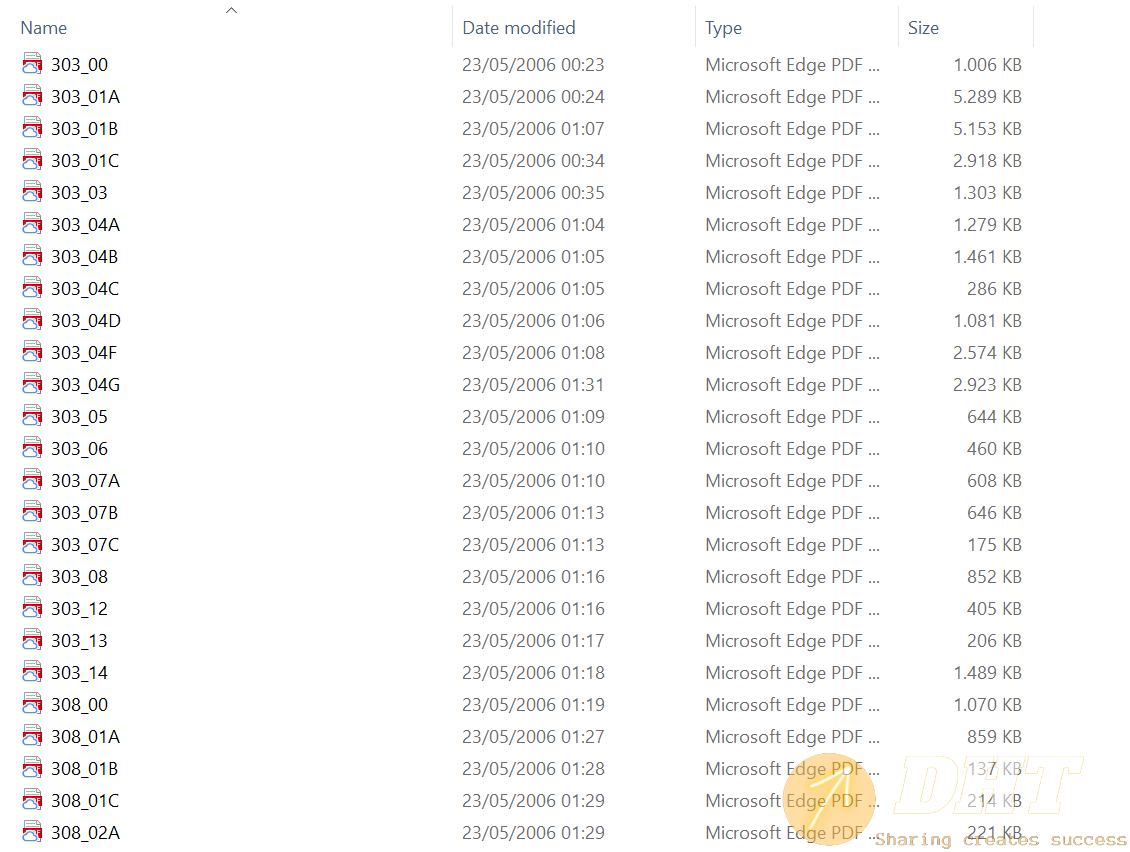The image size is (1130, 852).
Task: Click the PDF icon for 303_01A
Action: [x=32, y=95]
